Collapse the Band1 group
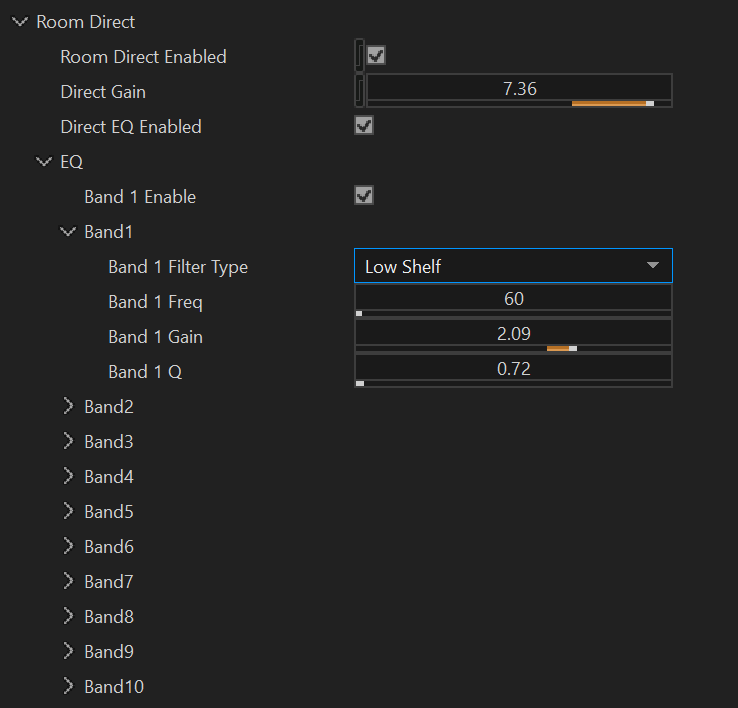 click(68, 231)
